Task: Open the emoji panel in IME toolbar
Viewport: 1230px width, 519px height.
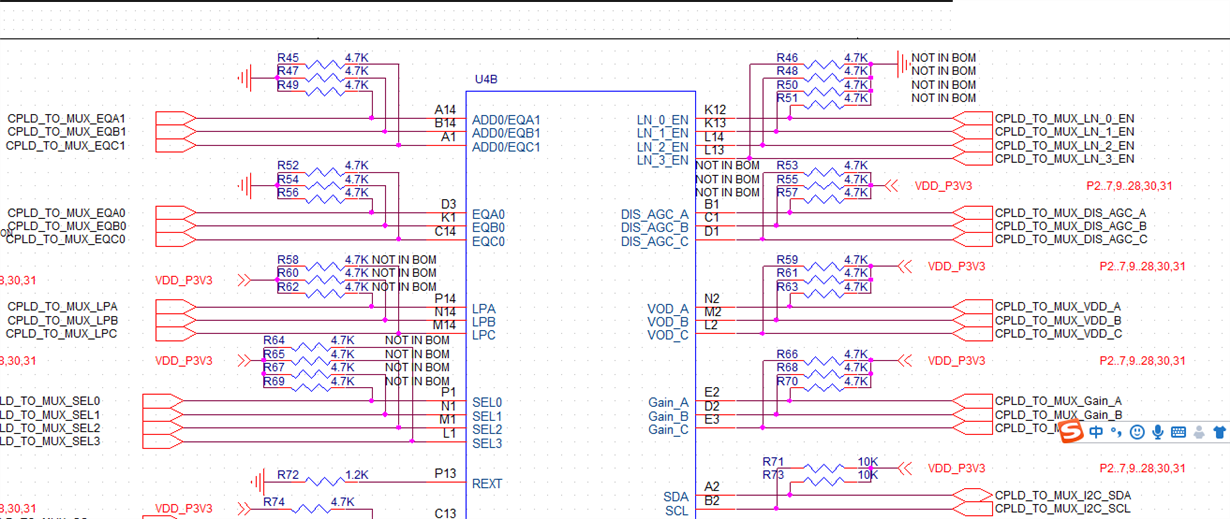Action: coord(1137,432)
